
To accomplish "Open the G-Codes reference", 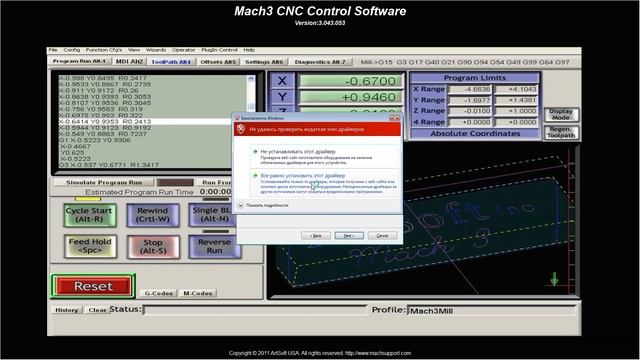I will (158, 293).
